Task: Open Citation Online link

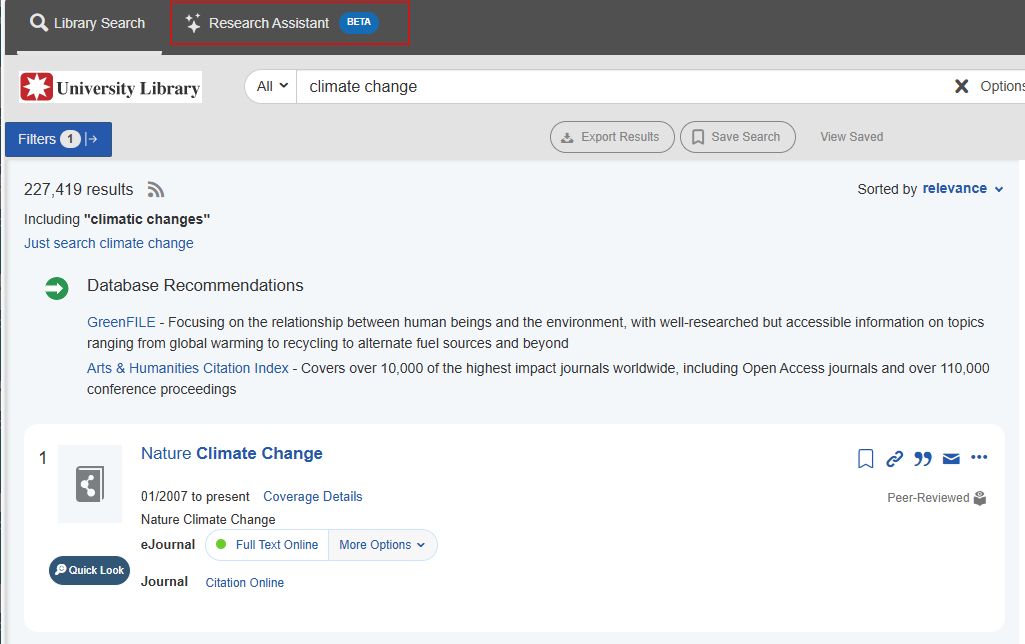Action: tap(244, 583)
